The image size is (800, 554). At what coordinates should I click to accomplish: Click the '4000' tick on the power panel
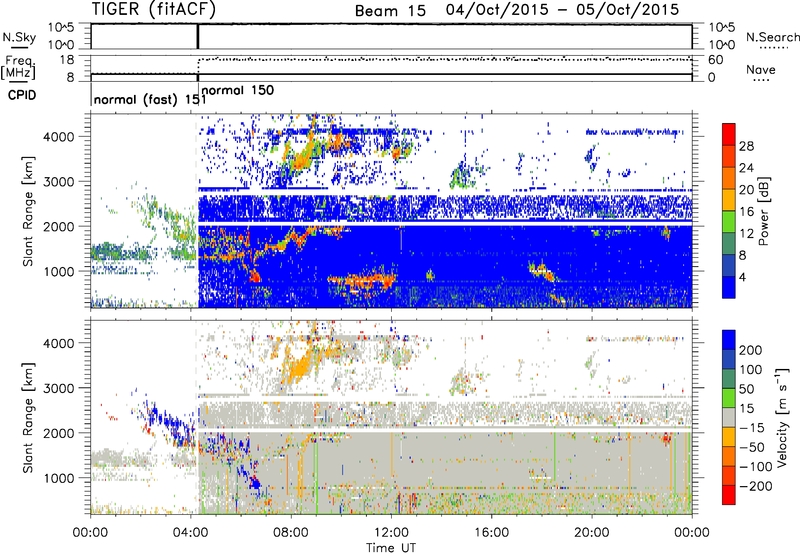coord(58,137)
